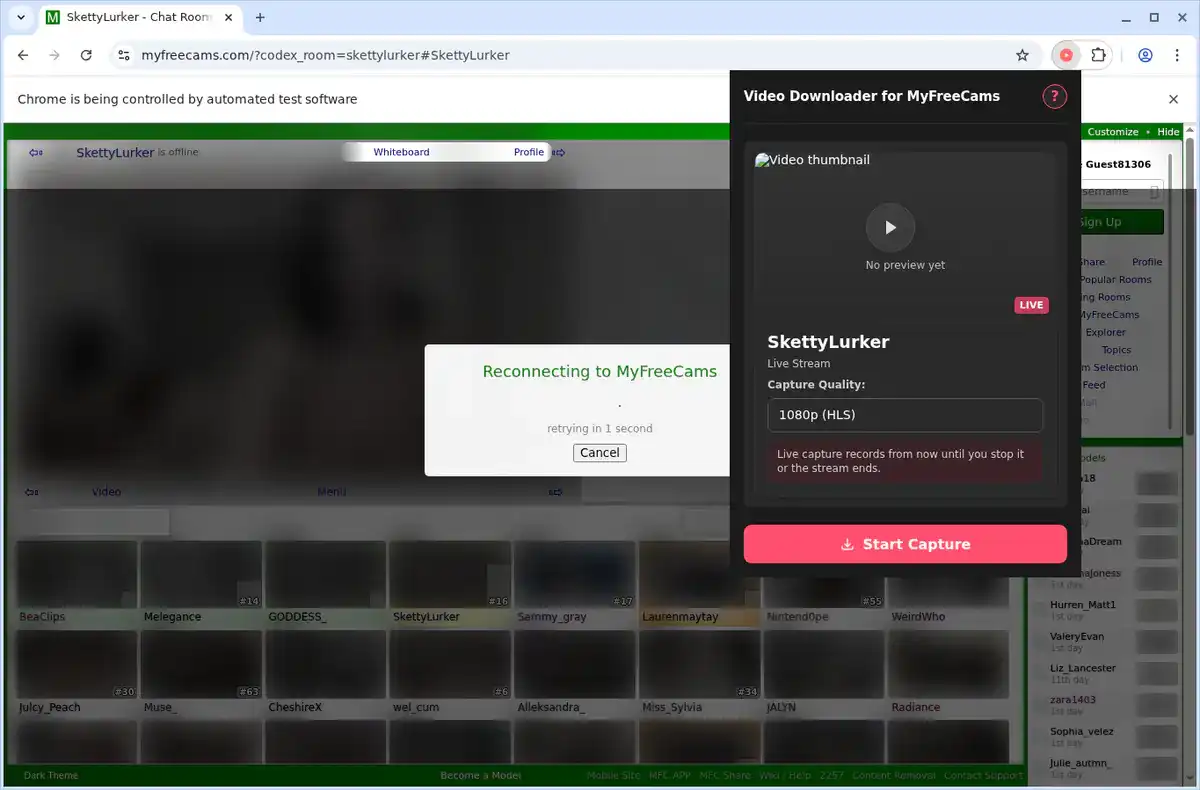
Task: Click the SkettyLurker model name in header
Action: pos(115,152)
